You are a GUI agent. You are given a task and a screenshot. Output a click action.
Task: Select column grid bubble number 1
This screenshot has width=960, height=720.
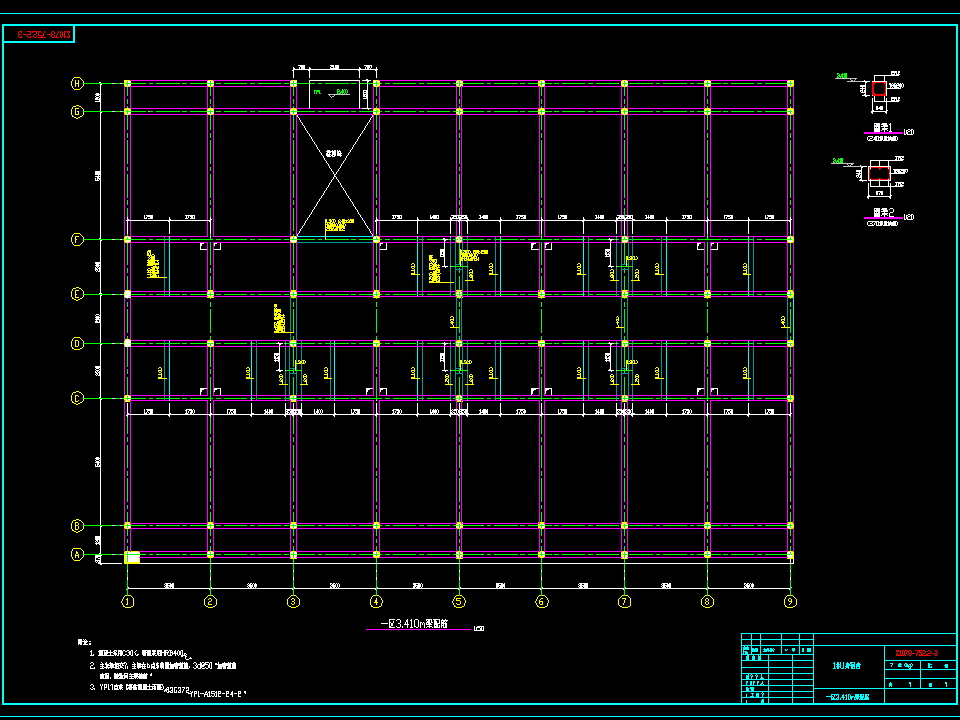tap(127, 601)
